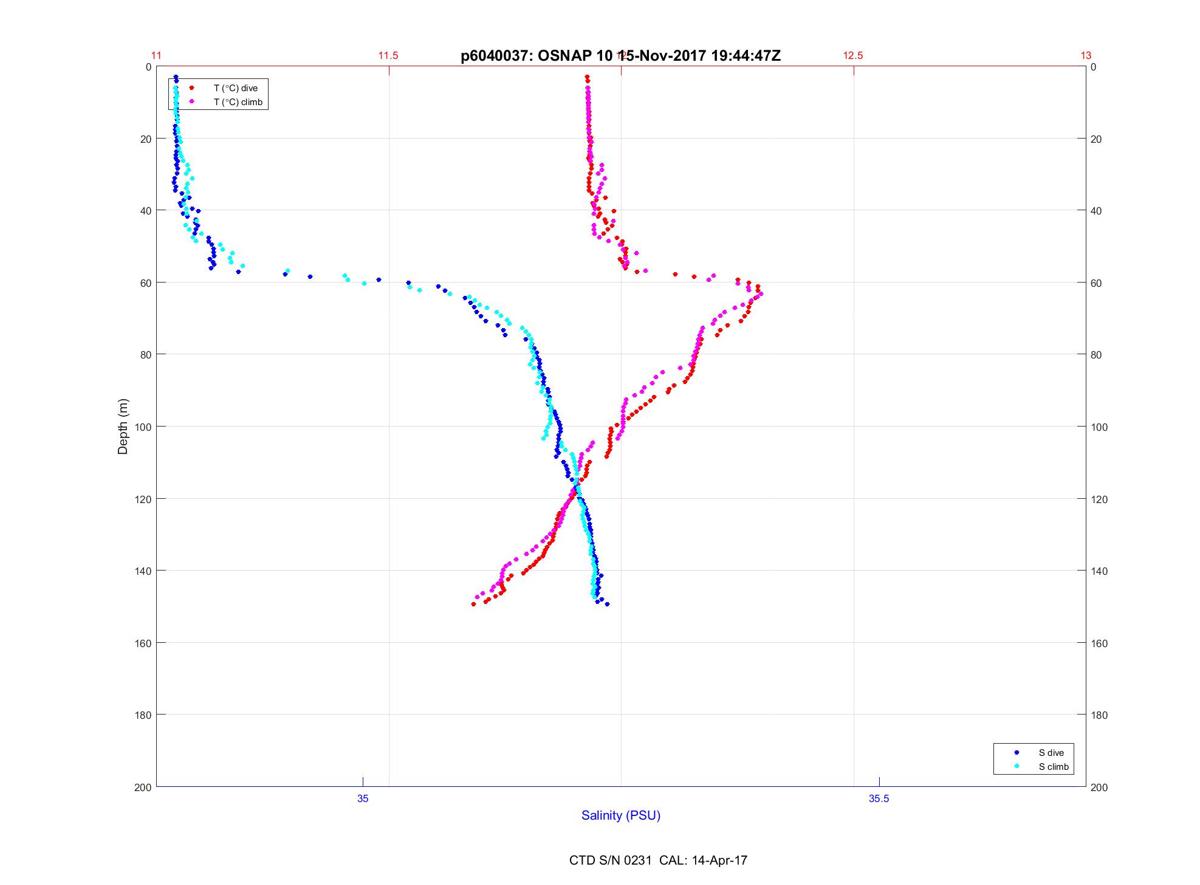1200x885 pixels.
Task: Click the 100 depth tick on left axis
Action: (143, 427)
